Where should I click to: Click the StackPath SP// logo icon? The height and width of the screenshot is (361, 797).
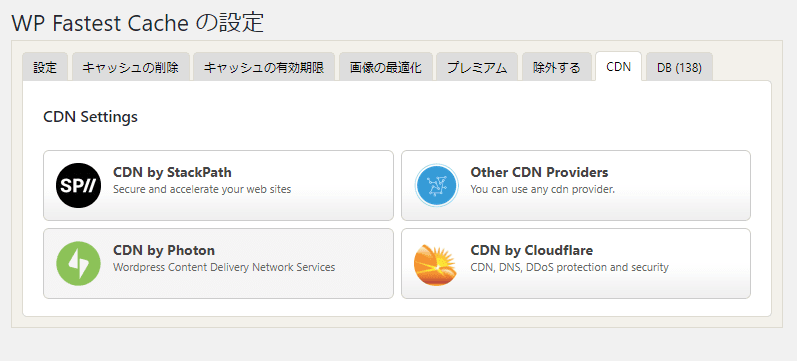click(x=78, y=186)
